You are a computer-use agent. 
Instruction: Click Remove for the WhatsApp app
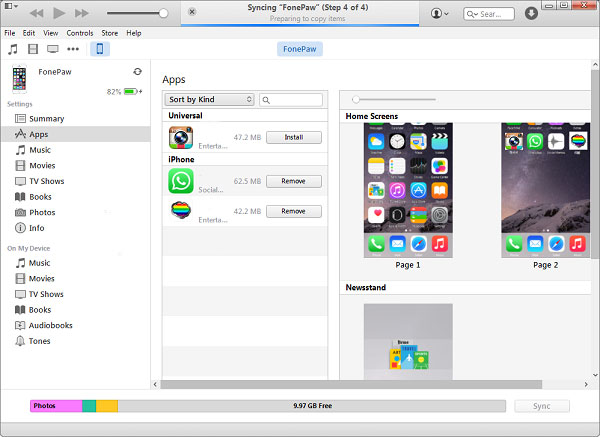pyautogui.click(x=293, y=181)
